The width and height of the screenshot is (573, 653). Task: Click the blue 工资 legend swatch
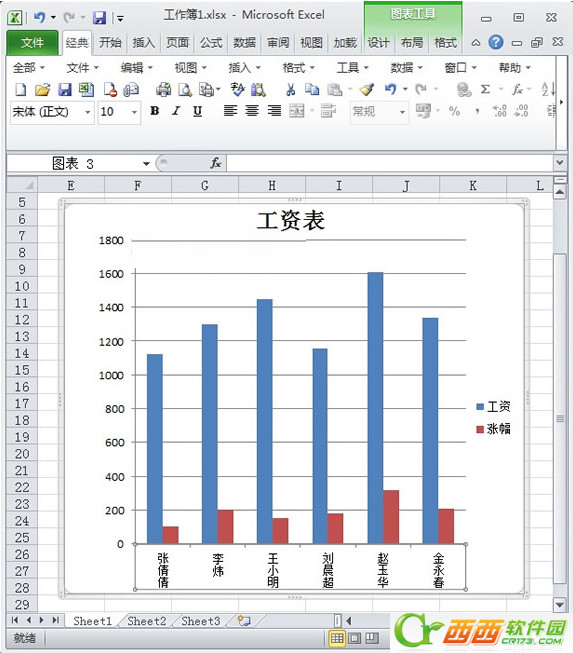pyautogui.click(x=480, y=406)
